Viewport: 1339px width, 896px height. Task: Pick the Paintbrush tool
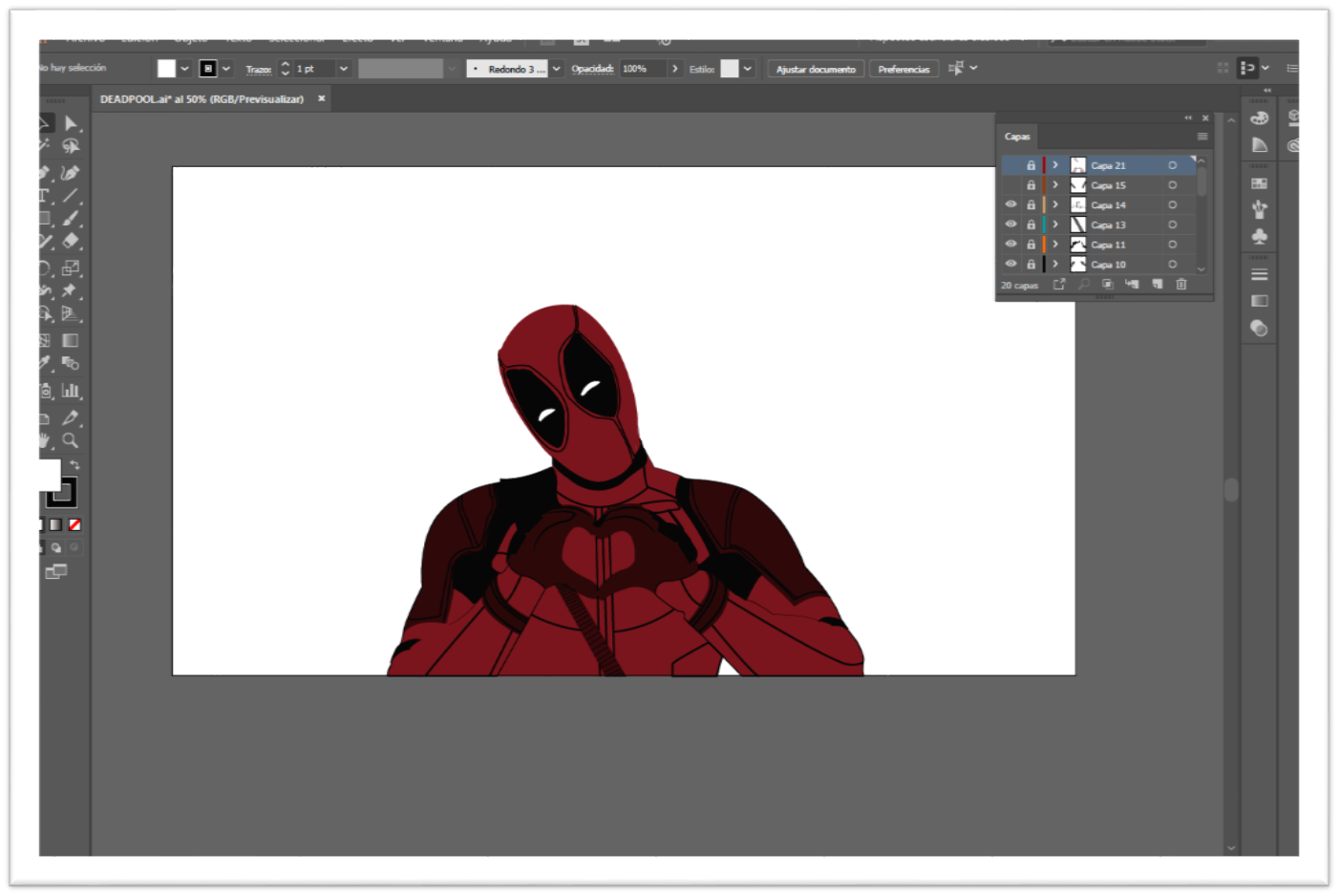pyautogui.click(x=71, y=219)
